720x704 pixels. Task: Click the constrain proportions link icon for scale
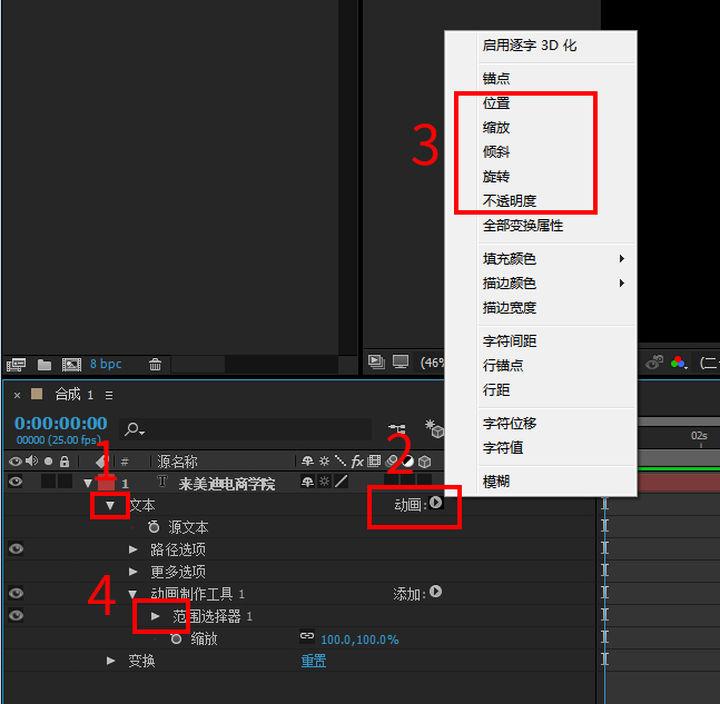click(307, 638)
